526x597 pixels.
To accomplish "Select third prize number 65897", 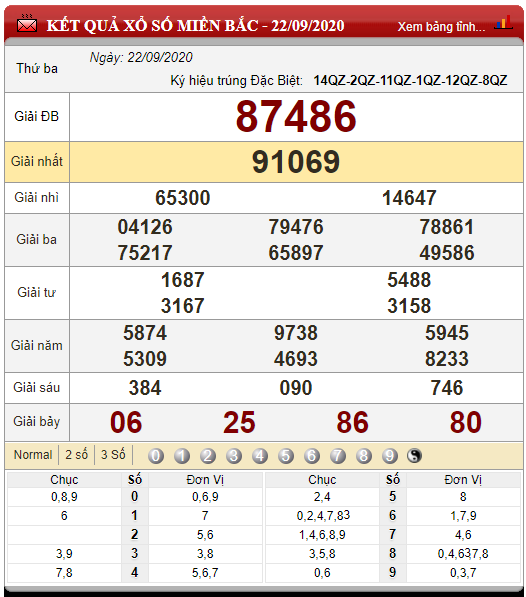I will pos(296,253).
